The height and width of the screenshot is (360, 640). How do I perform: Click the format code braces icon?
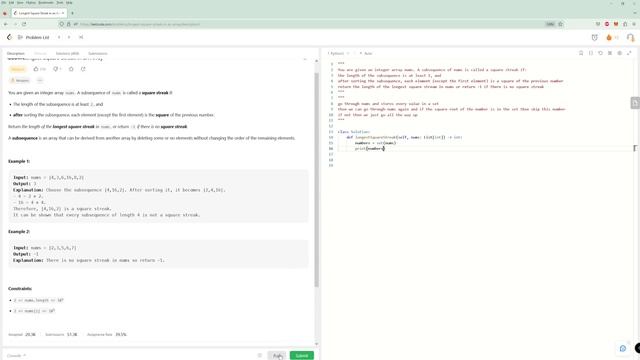[x=591, y=53]
